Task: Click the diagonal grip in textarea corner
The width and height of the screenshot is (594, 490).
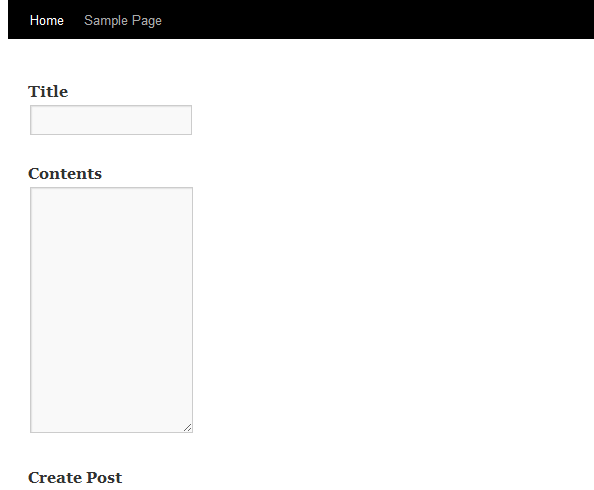Action: point(188,427)
